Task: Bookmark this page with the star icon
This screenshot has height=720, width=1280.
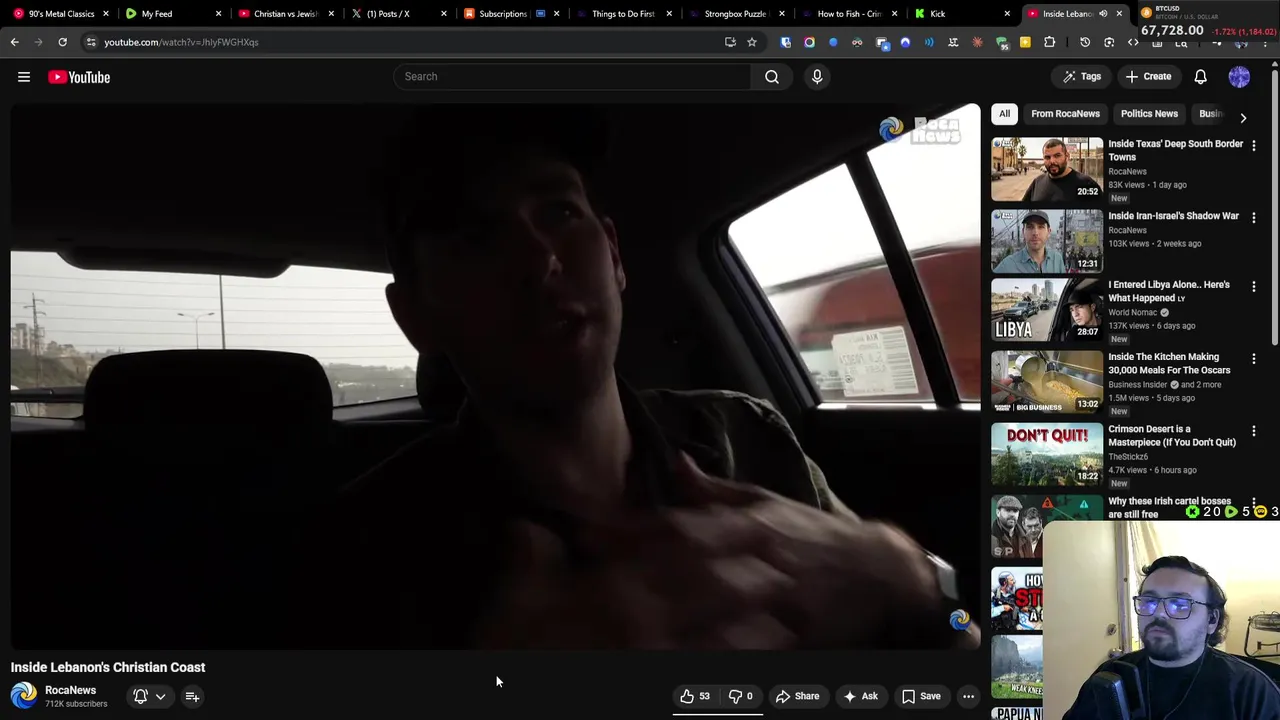Action: point(752,42)
